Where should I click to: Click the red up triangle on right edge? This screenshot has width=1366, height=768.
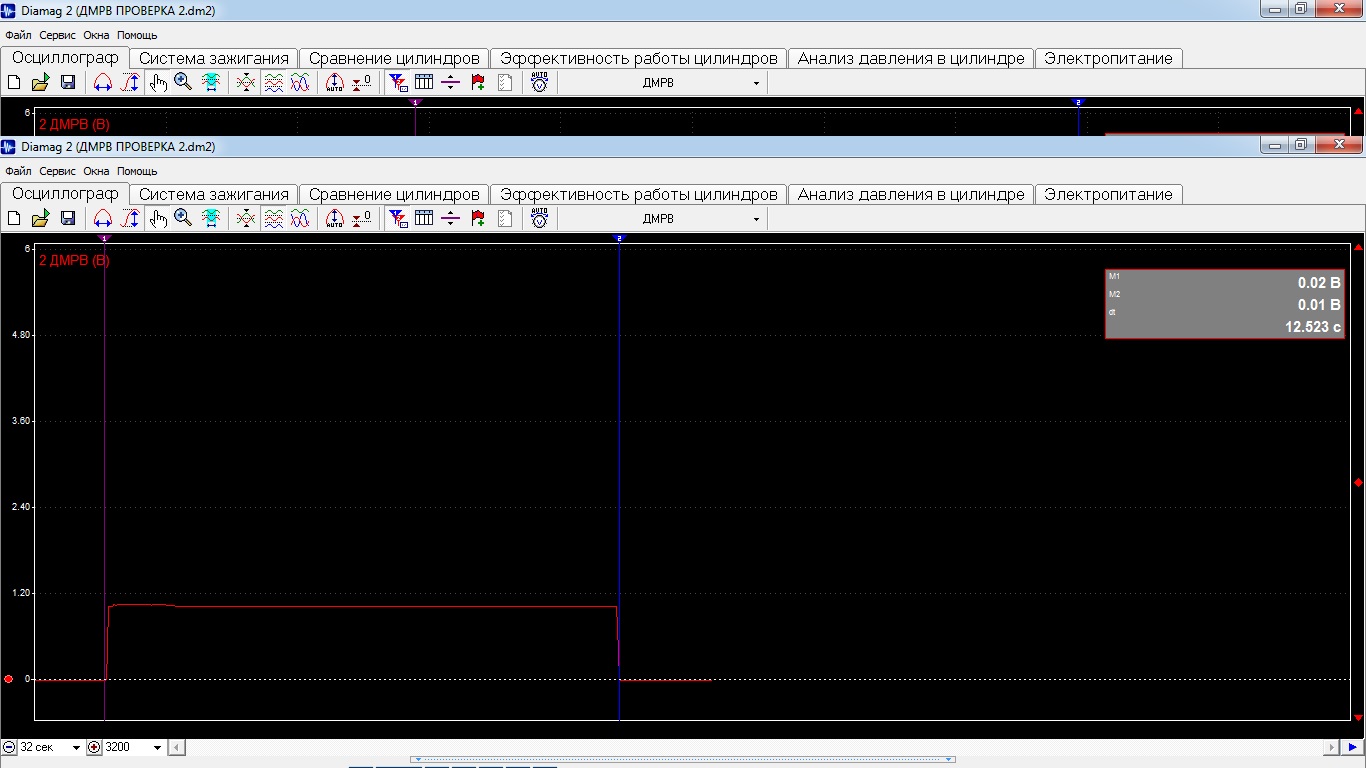[1358, 247]
